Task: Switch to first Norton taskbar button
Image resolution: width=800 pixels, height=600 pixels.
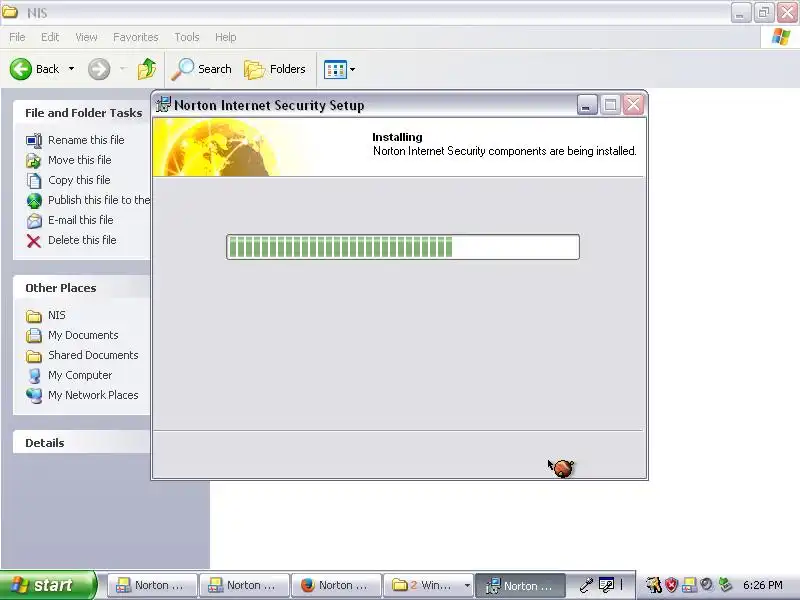Action: click(153, 585)
